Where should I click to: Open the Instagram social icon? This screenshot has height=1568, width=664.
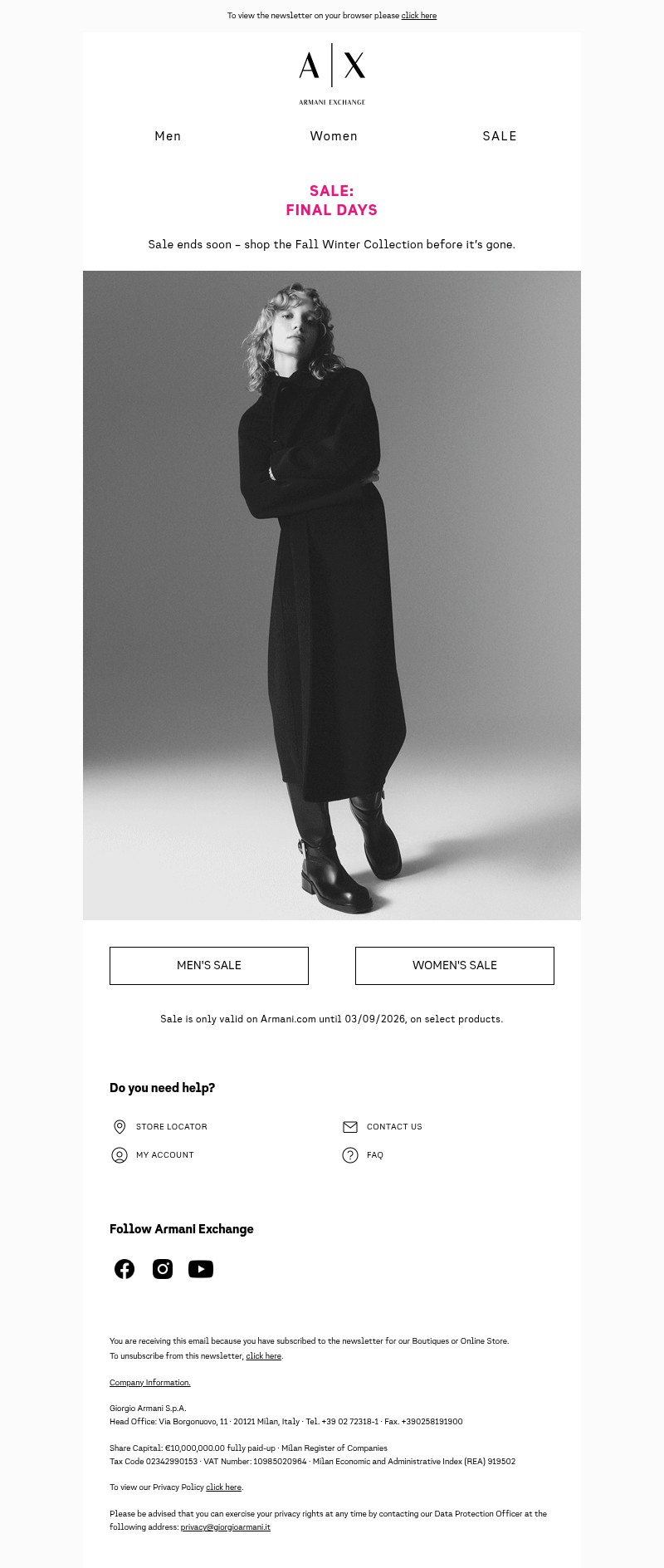pos(163,1269)
